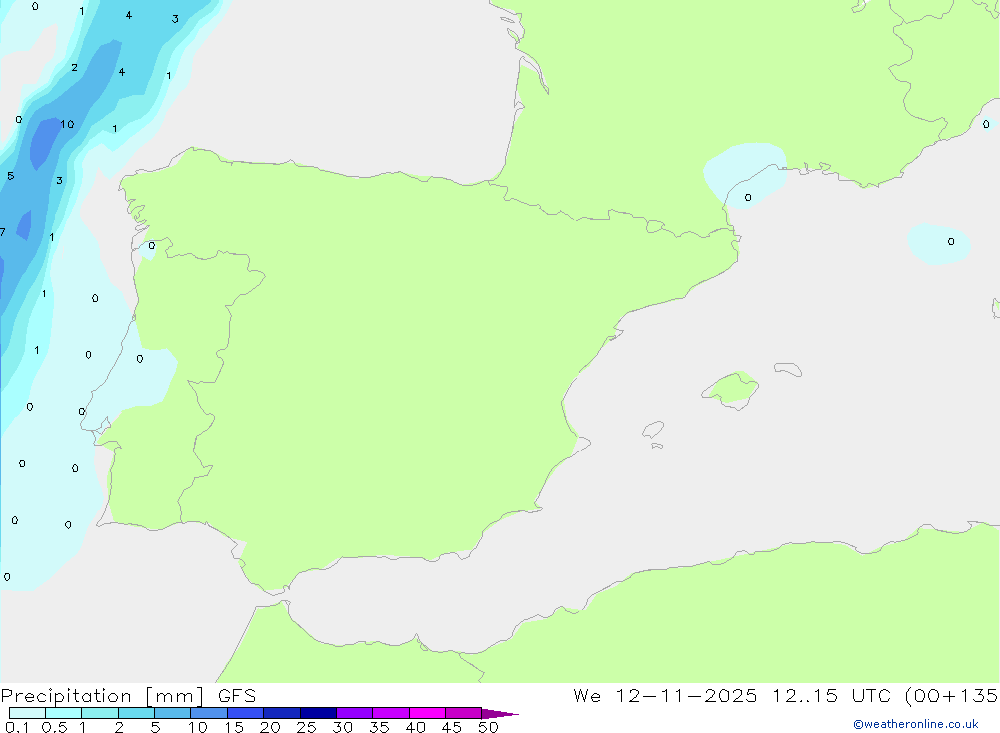Click the '(00+135' forecast run offset text
The height and width of the screenshot is (733, 1000).
coord(952,695)
